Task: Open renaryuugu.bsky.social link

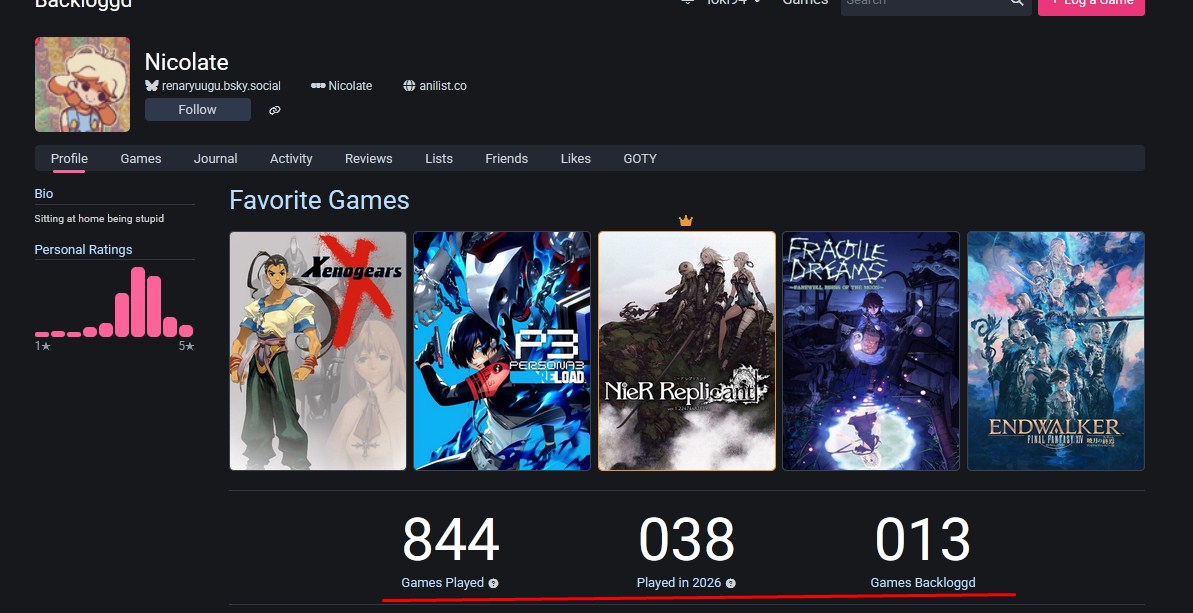Action: (x=221, y=86)
